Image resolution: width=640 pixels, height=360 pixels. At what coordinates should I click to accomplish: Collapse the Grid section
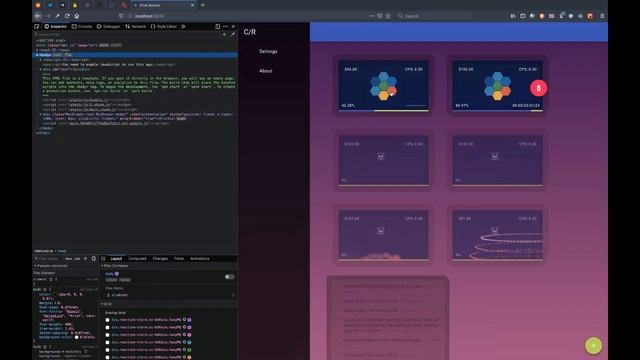[x=102, y=304]
